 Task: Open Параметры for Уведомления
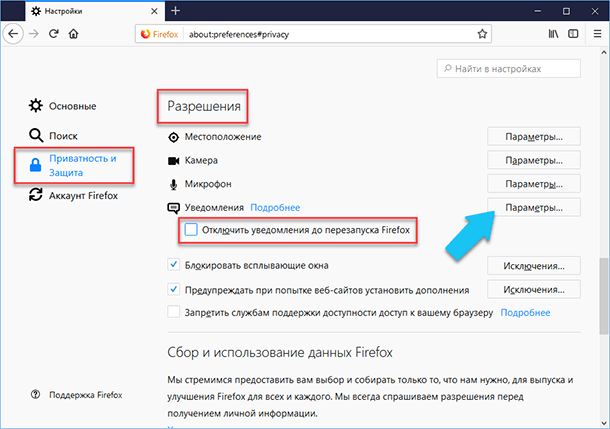click(534, 208)
